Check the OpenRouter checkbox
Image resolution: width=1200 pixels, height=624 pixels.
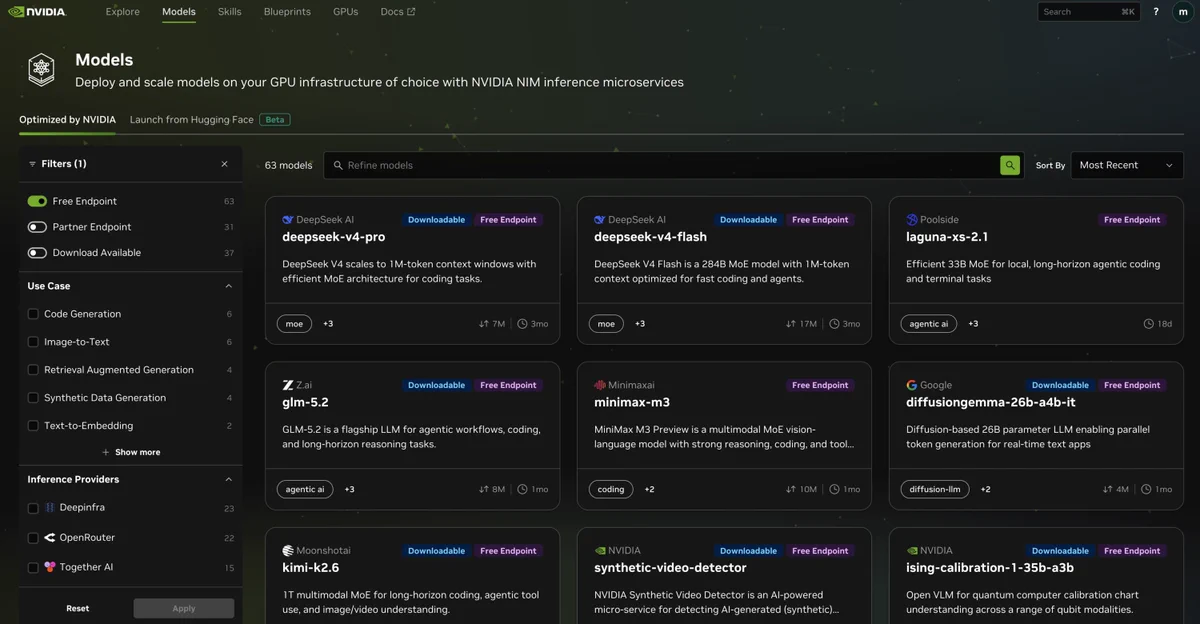pos(34,538)
